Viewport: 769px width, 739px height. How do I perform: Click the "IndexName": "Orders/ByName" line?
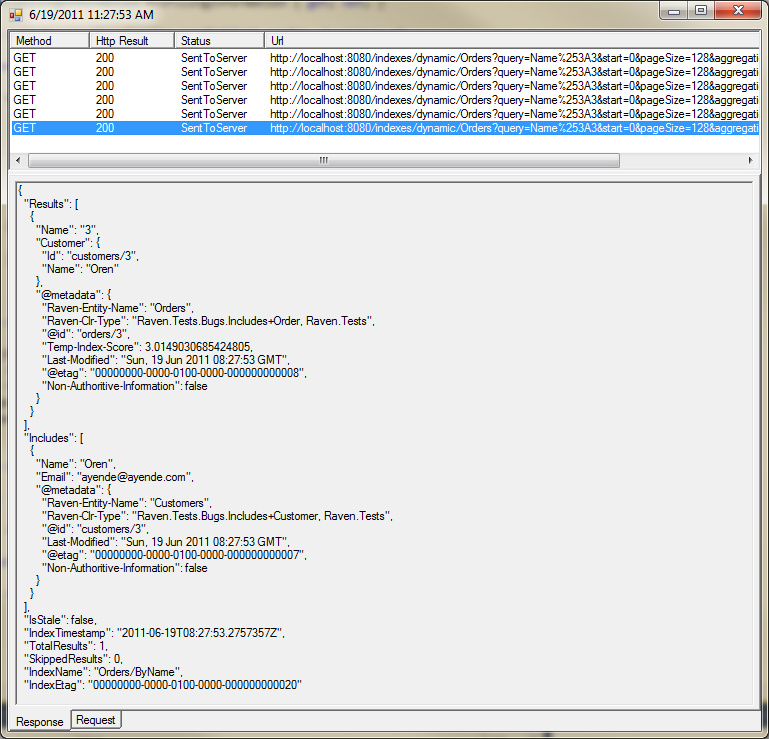pos(103,672)
